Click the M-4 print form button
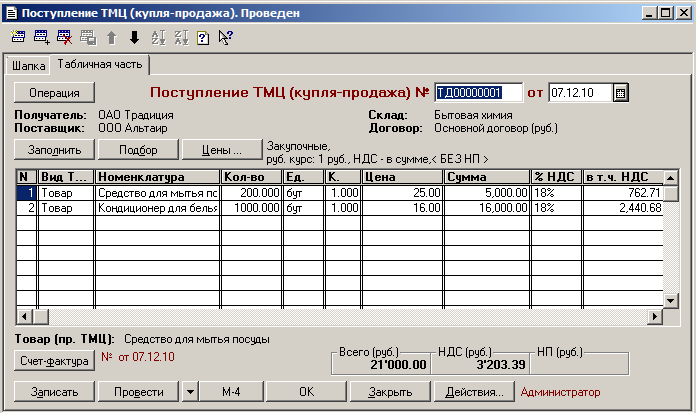 (x=231, y=392)
